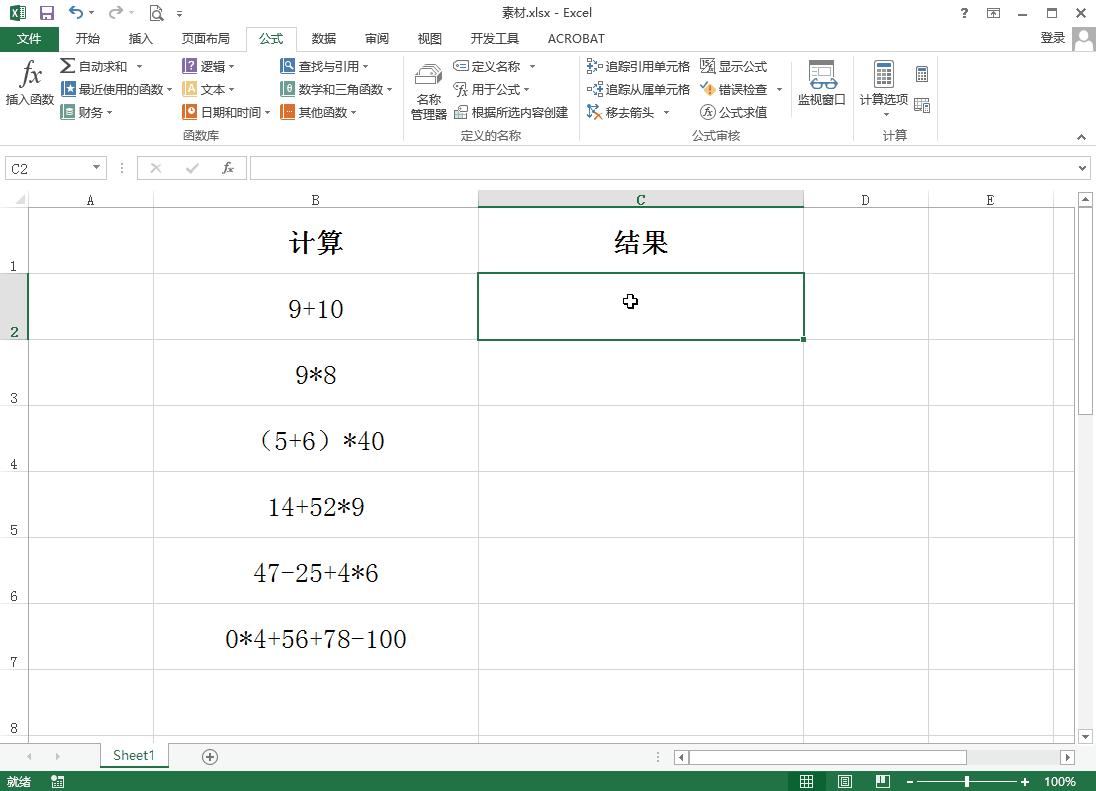Screen dimensions: 1096x791
Task: Click the Undo arrow icon
Action: 75,12
